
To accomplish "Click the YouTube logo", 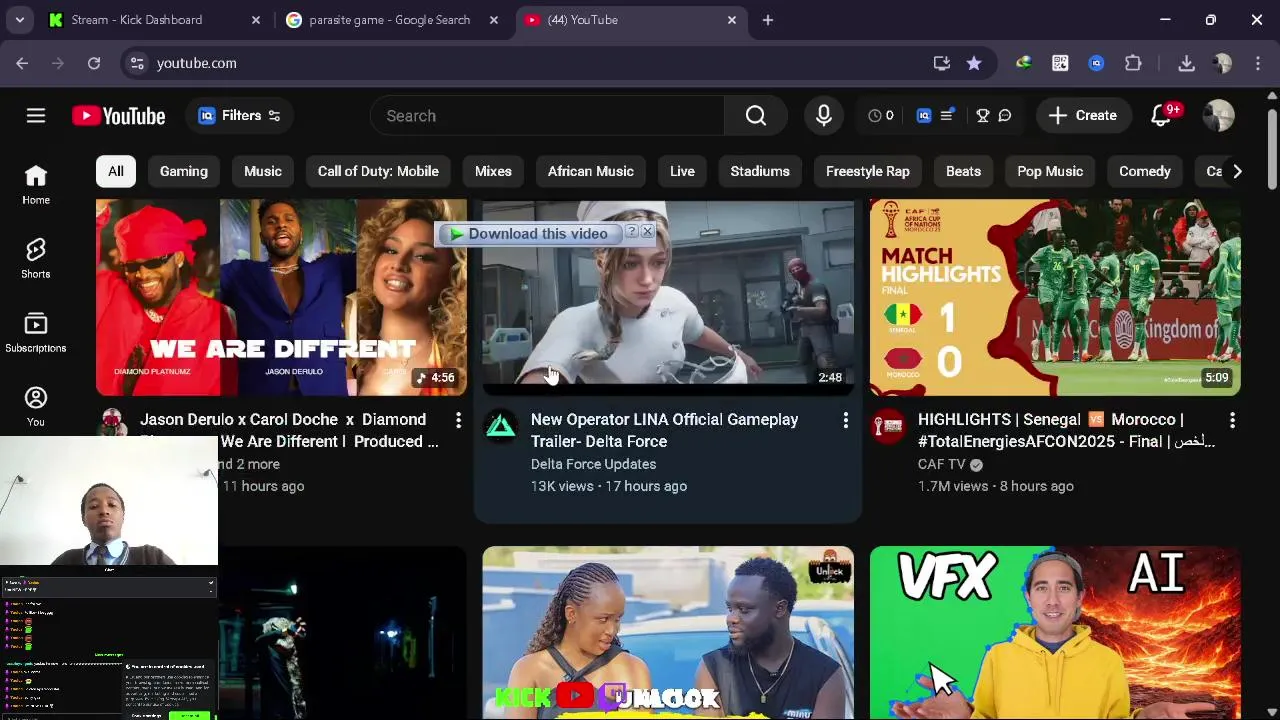I will 118,116.
